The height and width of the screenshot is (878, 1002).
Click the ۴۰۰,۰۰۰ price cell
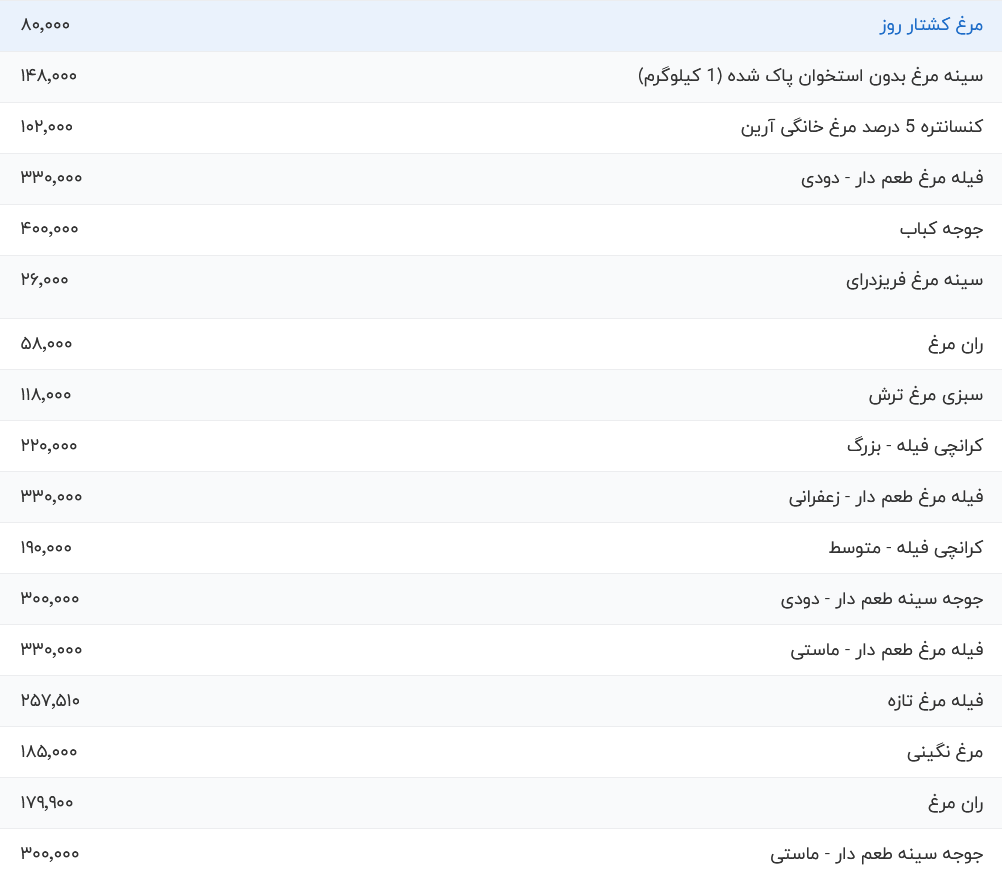click(x=49, y=229)
